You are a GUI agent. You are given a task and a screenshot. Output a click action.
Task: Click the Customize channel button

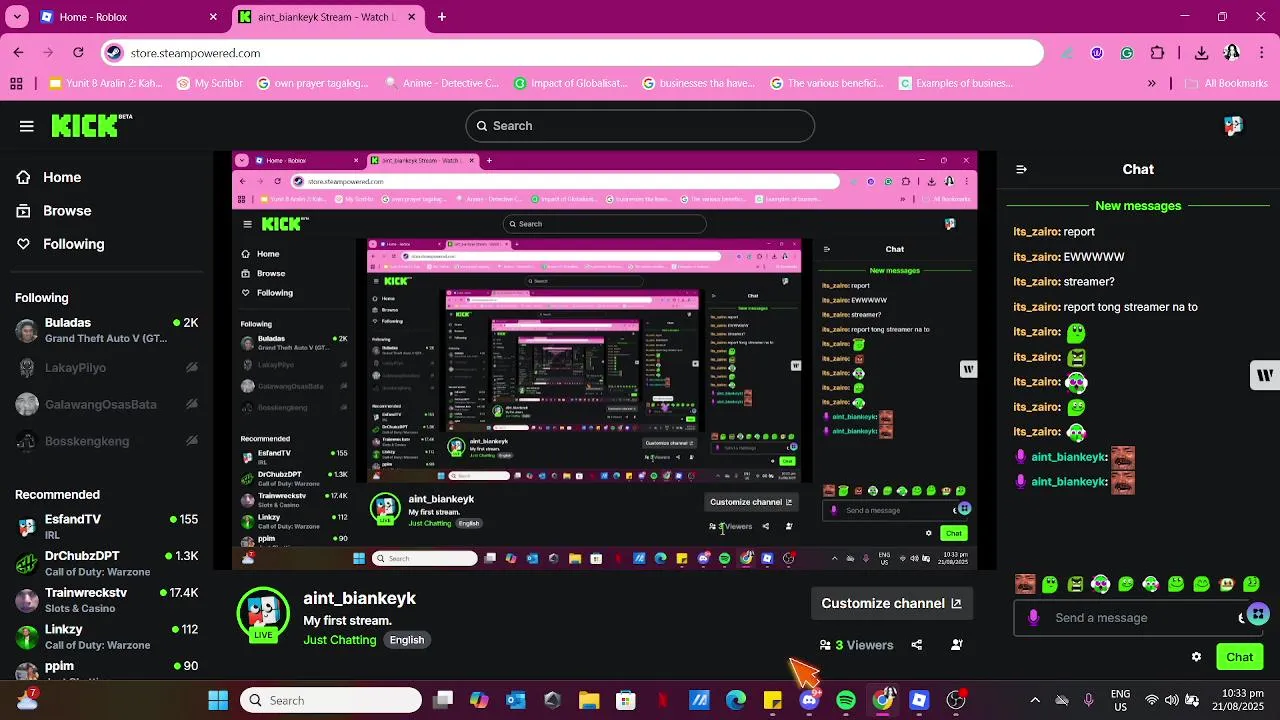[x=891, y=603]
